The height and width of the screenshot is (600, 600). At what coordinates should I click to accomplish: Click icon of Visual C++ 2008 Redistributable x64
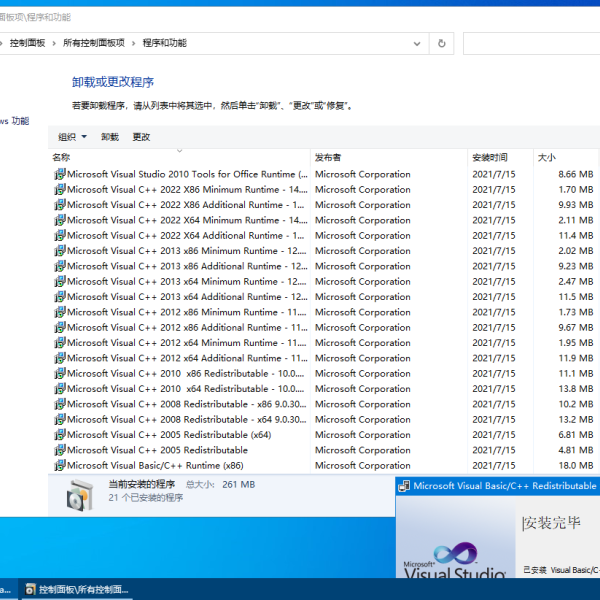click(60, 419)
